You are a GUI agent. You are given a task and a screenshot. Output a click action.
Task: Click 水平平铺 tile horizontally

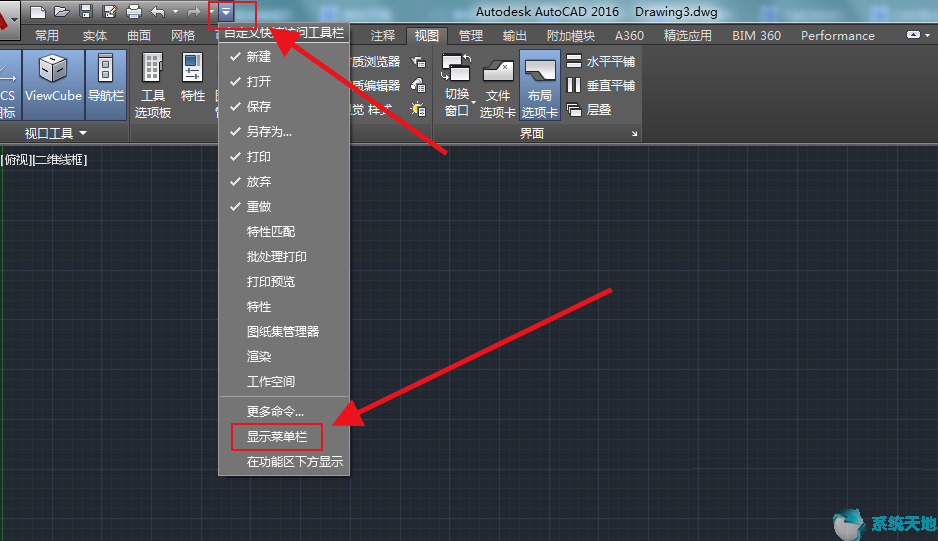[x=601, y=61]
